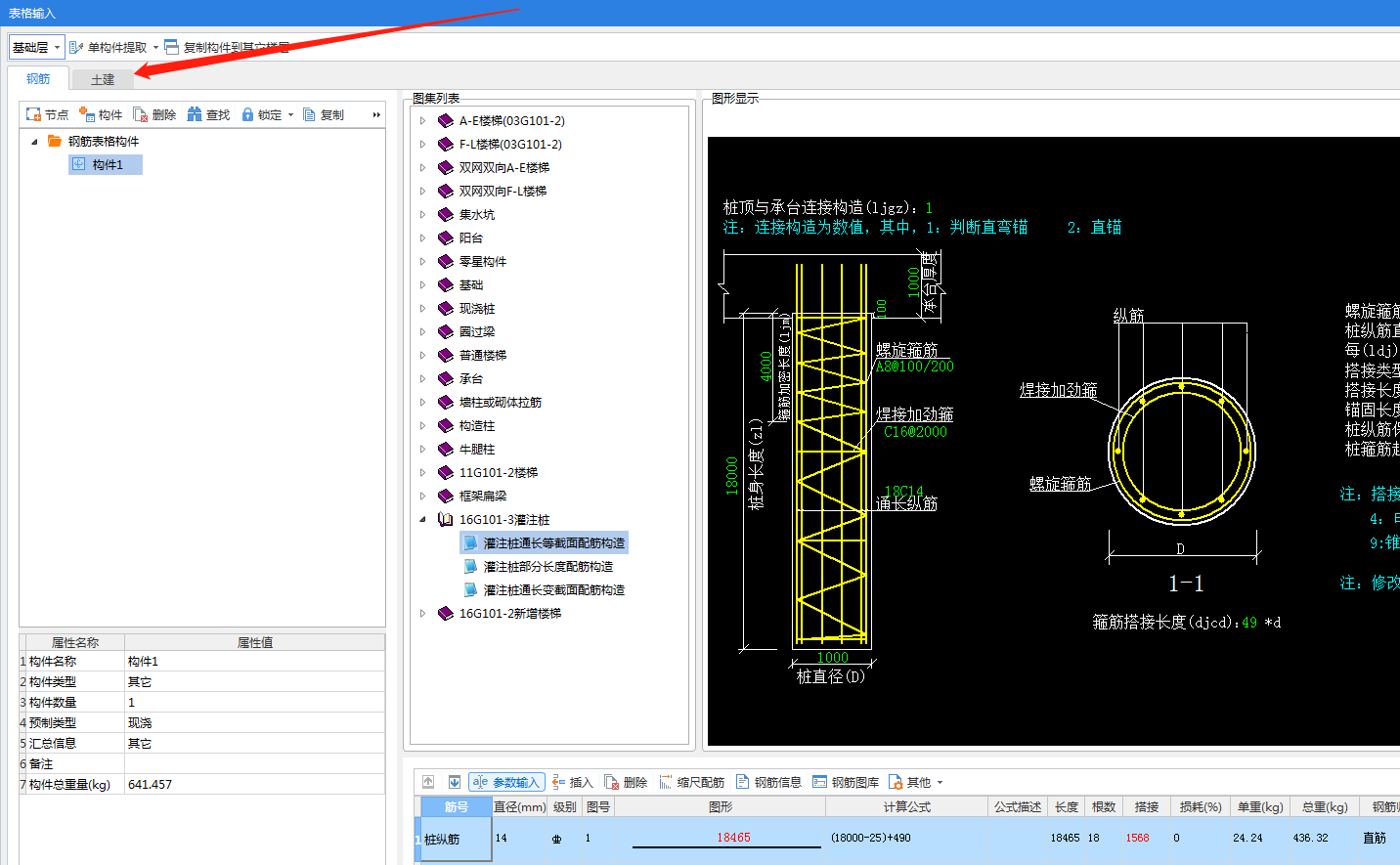
Task: Click the 普通楼梯 book icon
Action: (x=446, y=356)
